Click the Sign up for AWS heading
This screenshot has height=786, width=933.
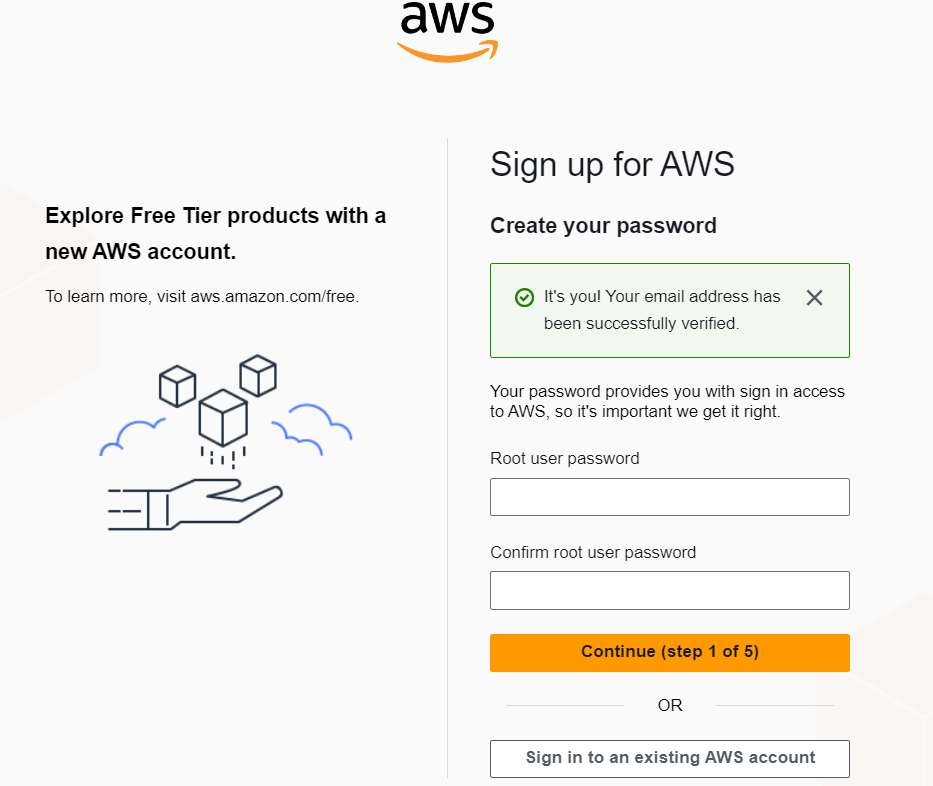611,164
